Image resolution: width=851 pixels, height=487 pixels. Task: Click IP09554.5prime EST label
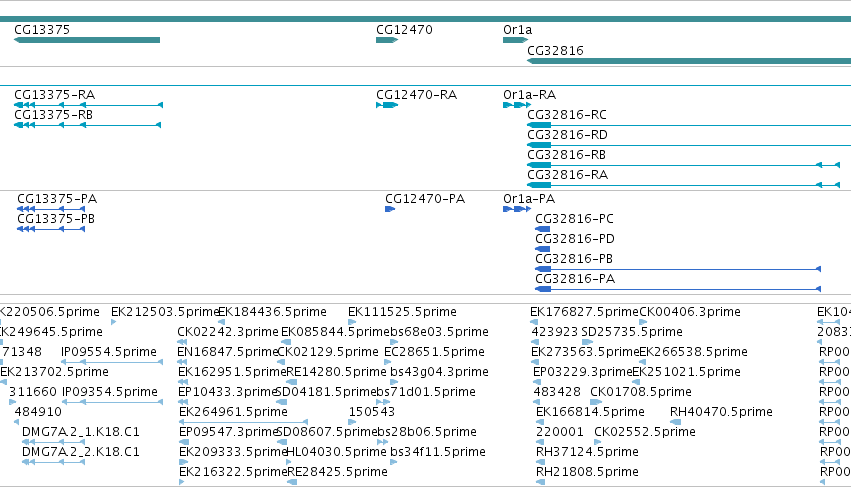pos(109,352)
